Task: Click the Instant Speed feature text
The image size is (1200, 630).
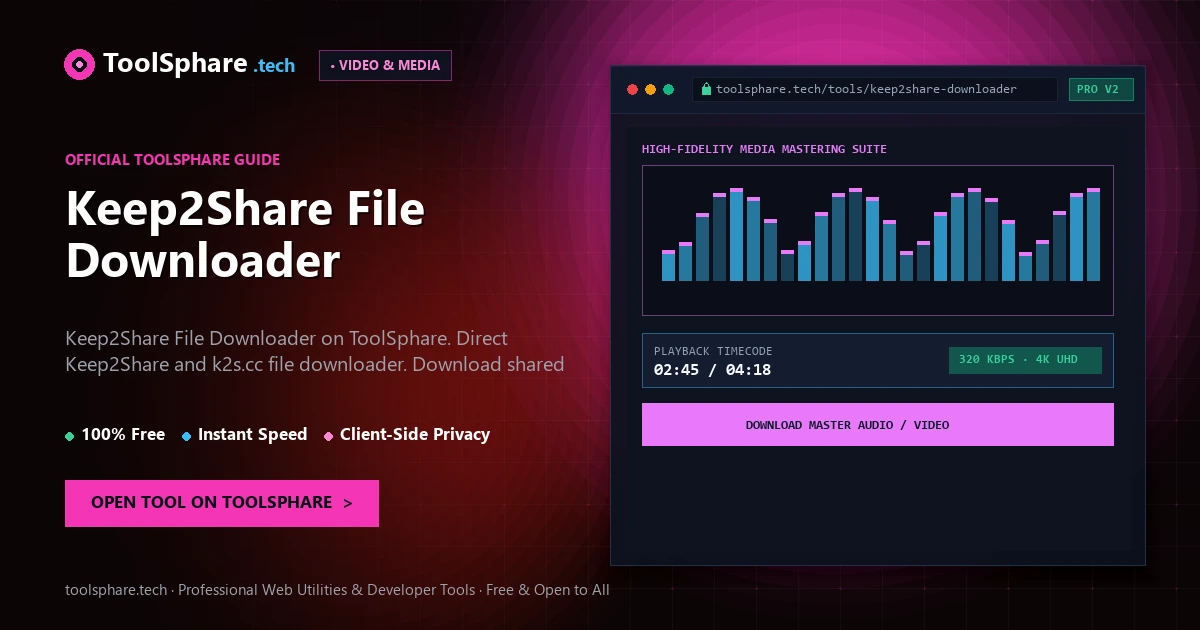Action: (x=252, y=434)
